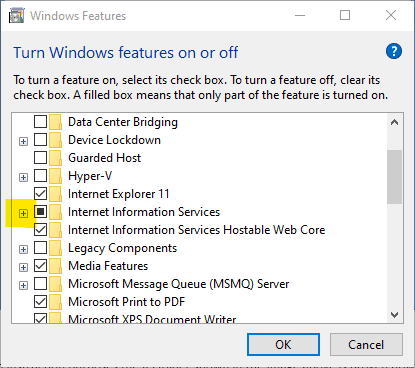Select the Internet Explorer 11 label
The width and height of the screenshot is (415, 368).
[119, 194]
